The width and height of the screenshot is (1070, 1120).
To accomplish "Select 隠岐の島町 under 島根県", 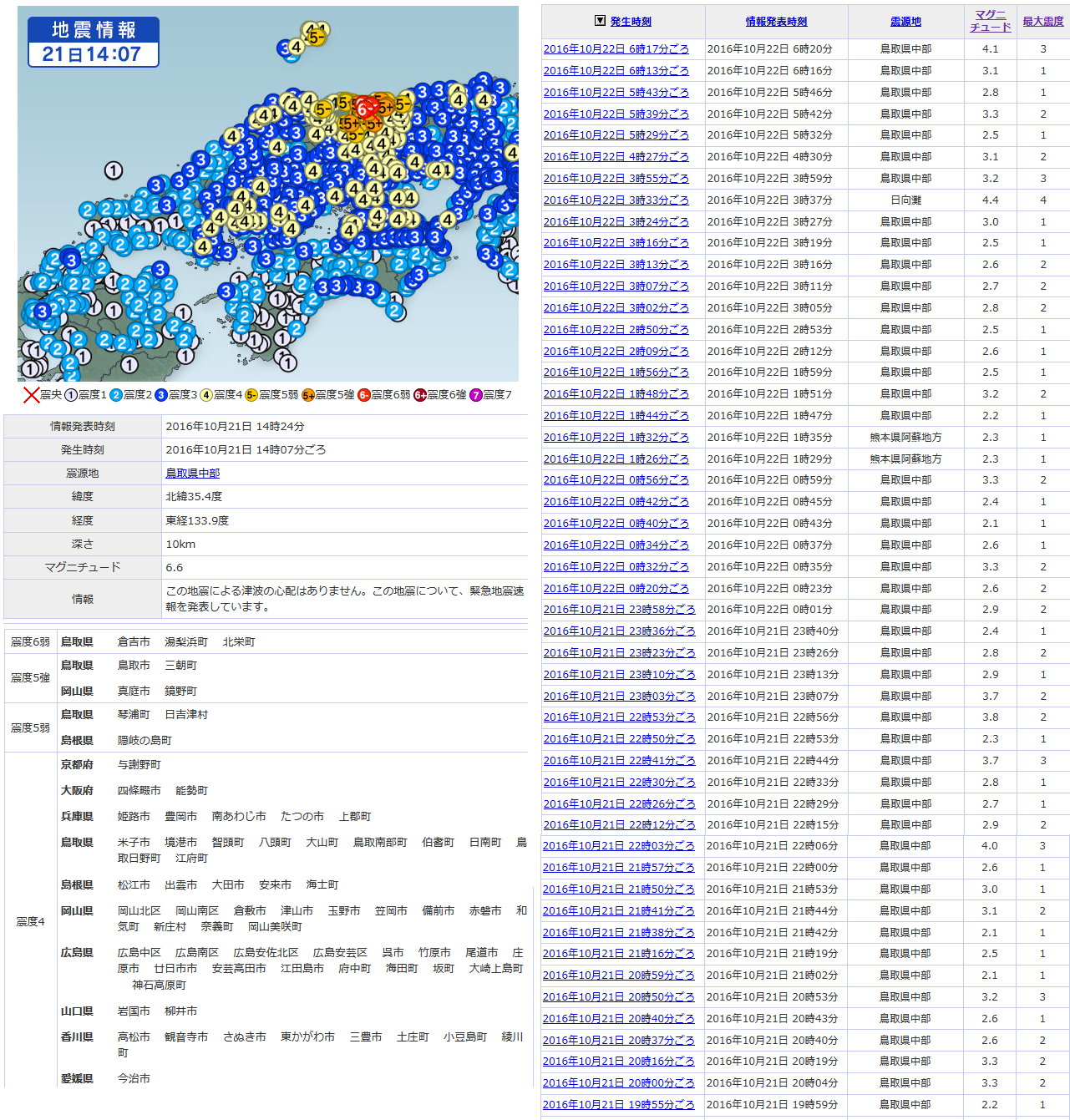I will point(145,741).
